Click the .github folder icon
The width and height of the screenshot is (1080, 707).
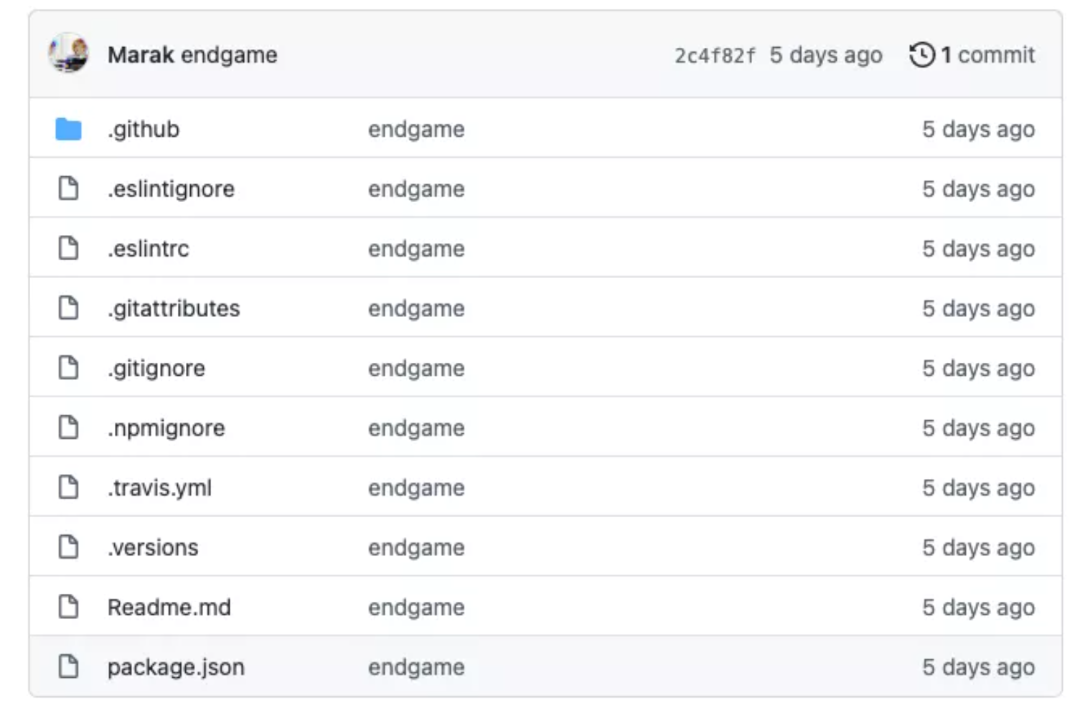pyautogui.click(x=68, y=129)
